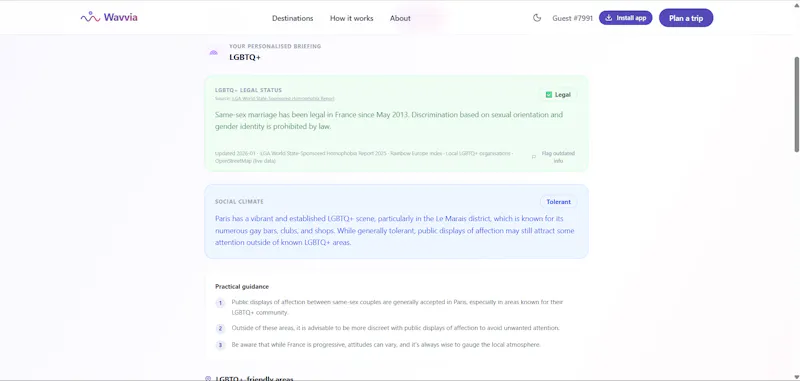This screenshot has width=800, height=381.
Task: Toggle dark mode with the moon icon
Action: click(x=537, y=18)
